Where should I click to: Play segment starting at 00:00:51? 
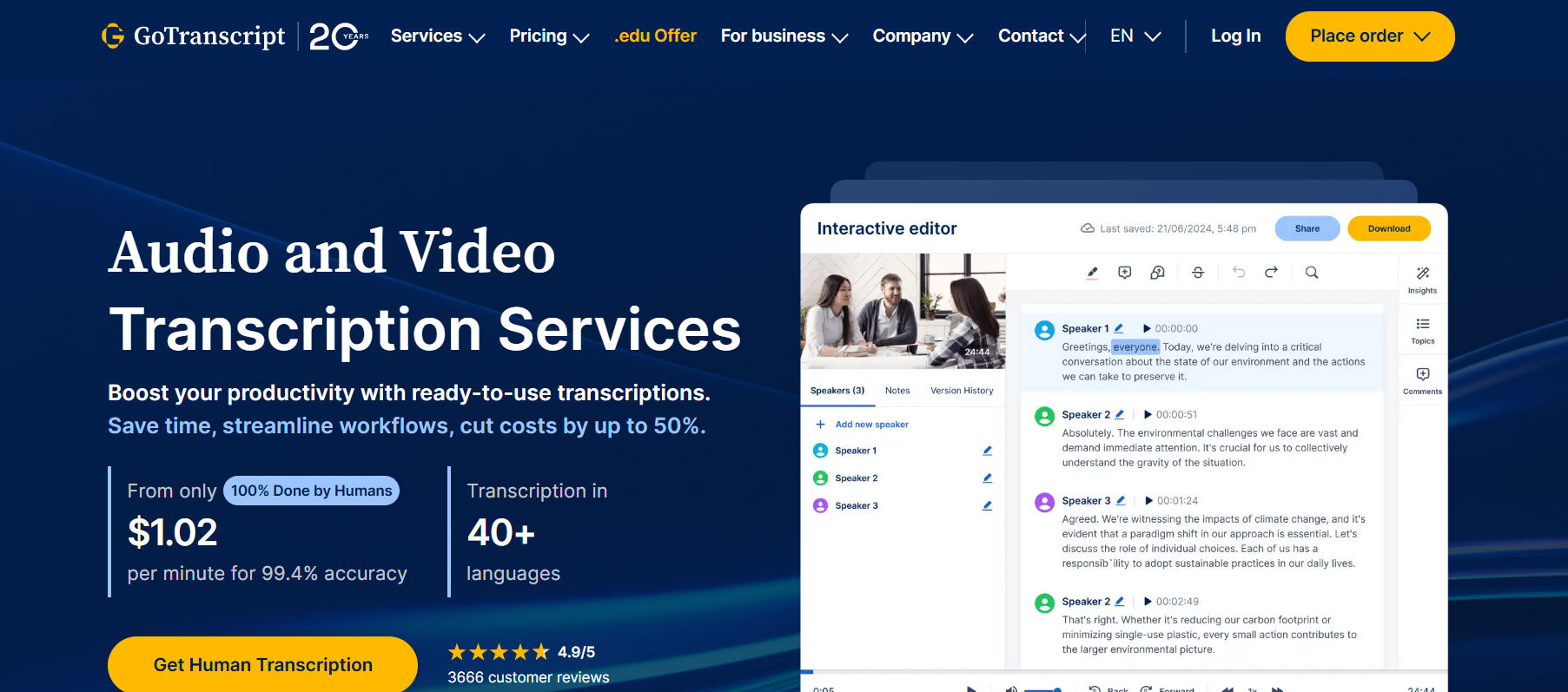tap(1148, 414)
